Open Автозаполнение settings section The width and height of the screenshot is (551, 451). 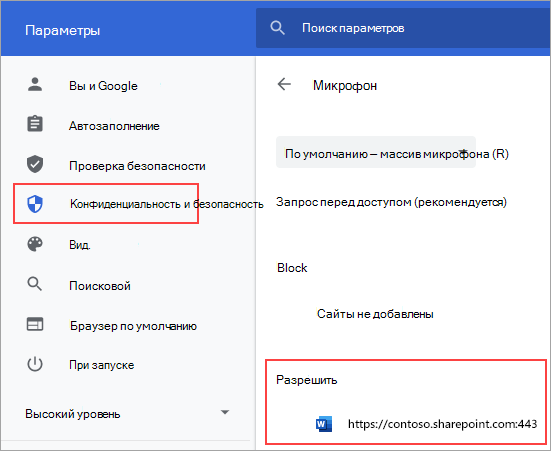click(114, 126)
